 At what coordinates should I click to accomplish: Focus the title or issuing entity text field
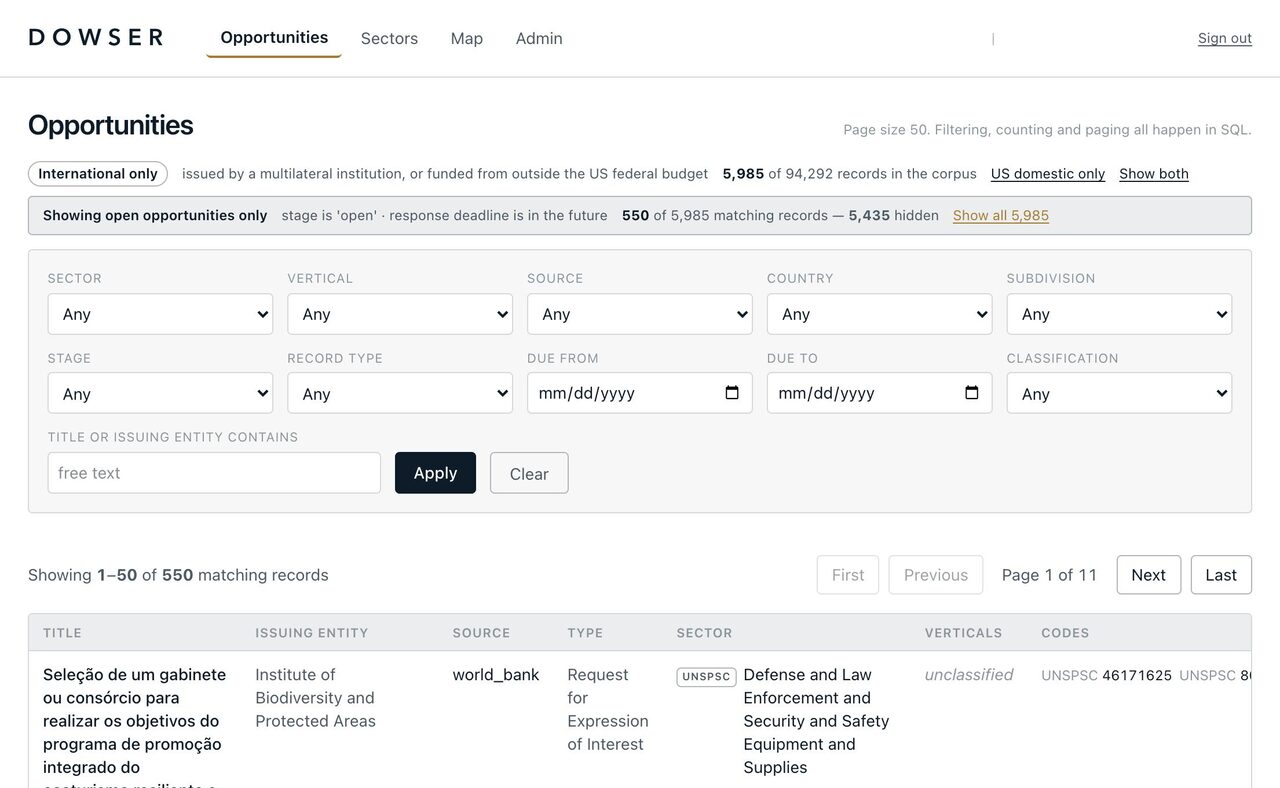point(214,473)
